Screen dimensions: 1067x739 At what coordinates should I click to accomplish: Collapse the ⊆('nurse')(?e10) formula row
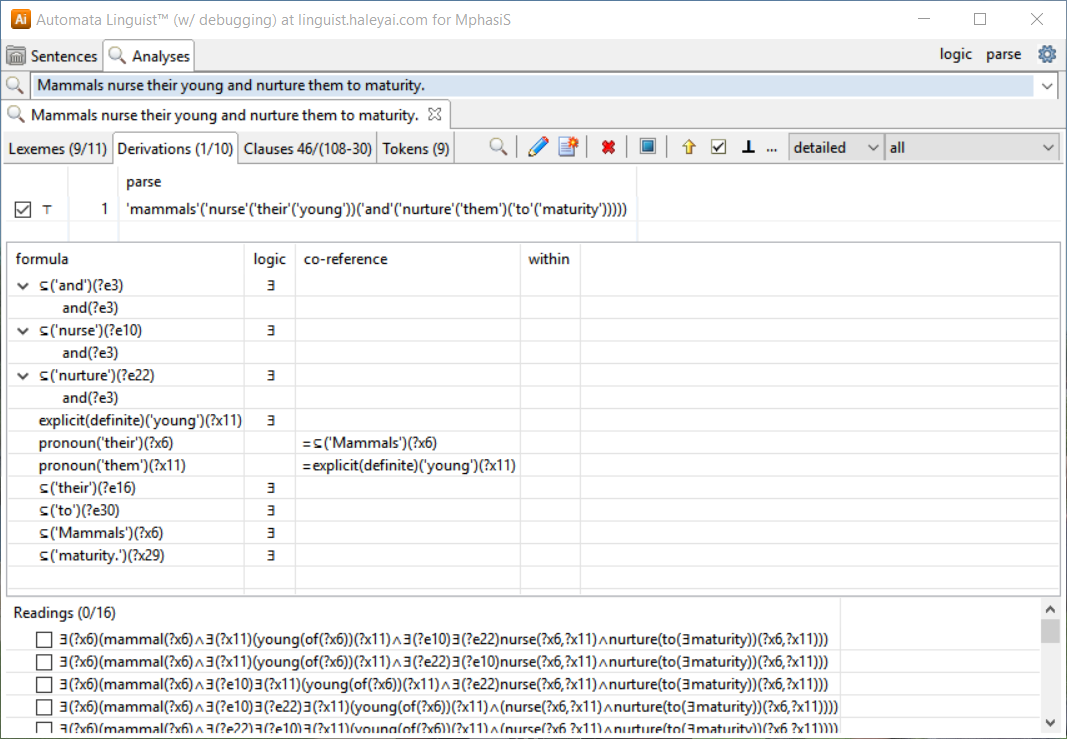(x=23, y=331)
